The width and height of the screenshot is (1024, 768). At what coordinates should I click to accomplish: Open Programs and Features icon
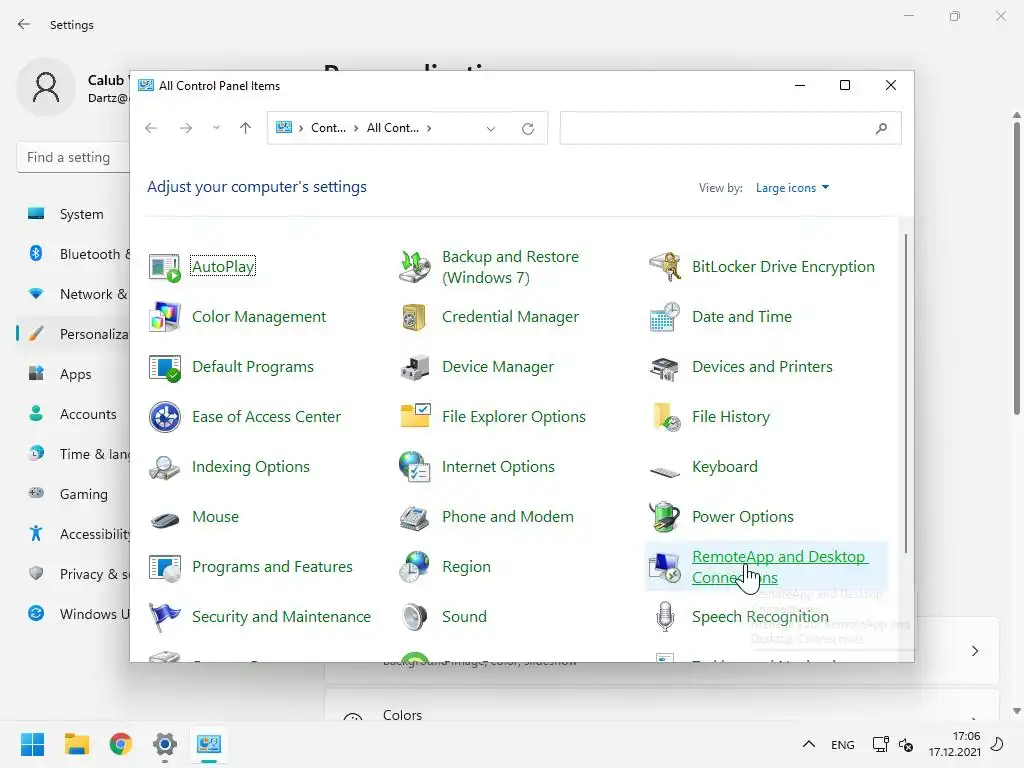pos(165,568)
